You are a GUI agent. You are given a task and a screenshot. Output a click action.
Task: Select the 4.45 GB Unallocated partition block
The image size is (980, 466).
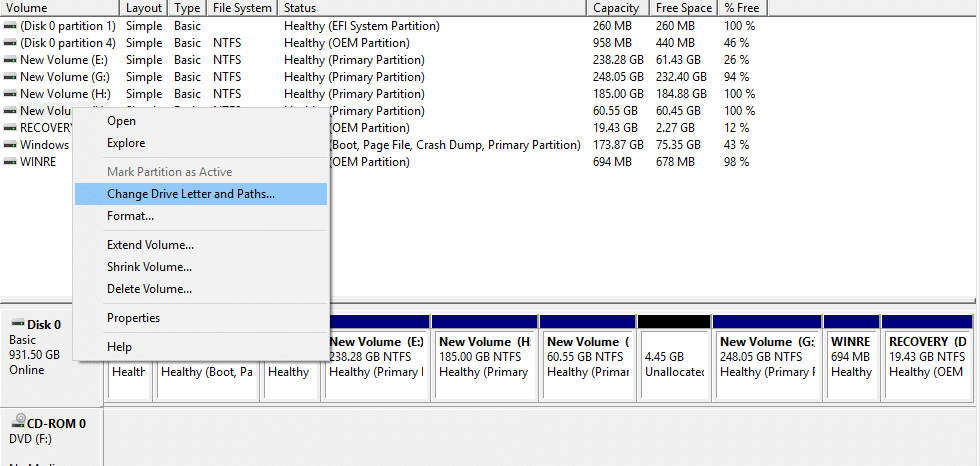(673, 365)
